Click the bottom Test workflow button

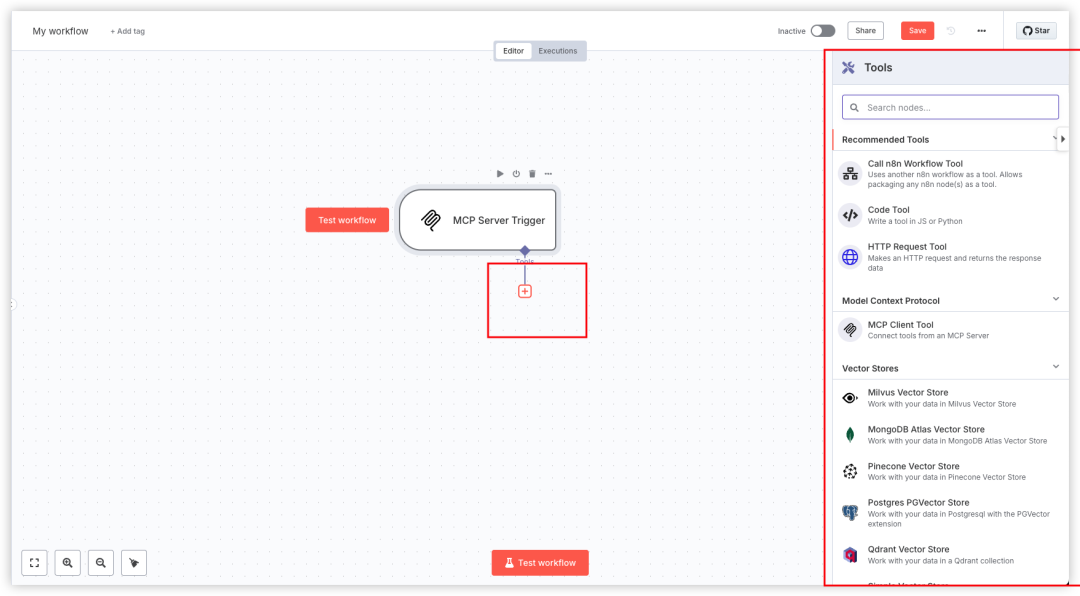[x=540, y=563]
